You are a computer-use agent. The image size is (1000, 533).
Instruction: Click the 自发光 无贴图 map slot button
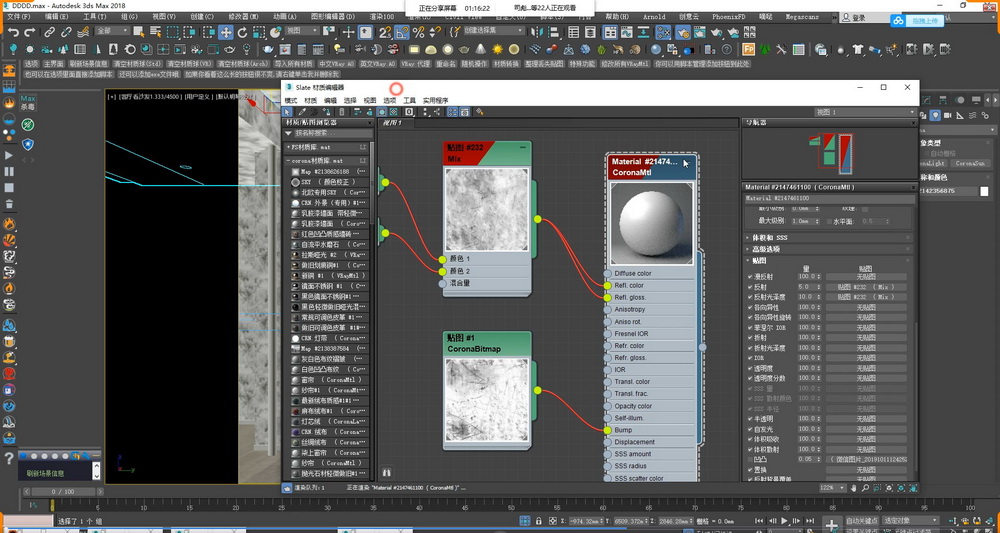[866, 429]
